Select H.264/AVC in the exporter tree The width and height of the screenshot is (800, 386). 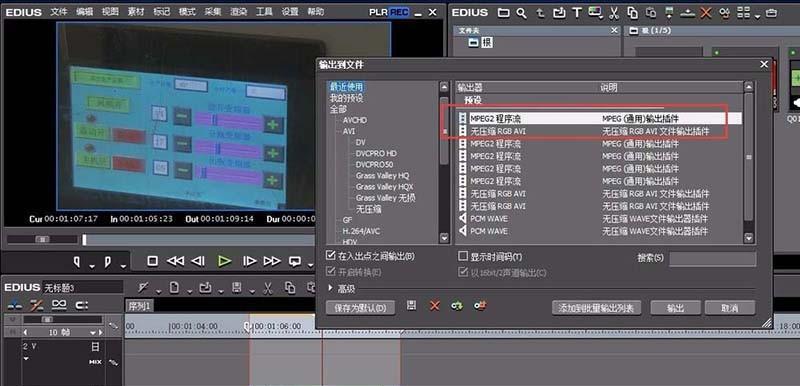pyautogui.click(x=361, y=231)
